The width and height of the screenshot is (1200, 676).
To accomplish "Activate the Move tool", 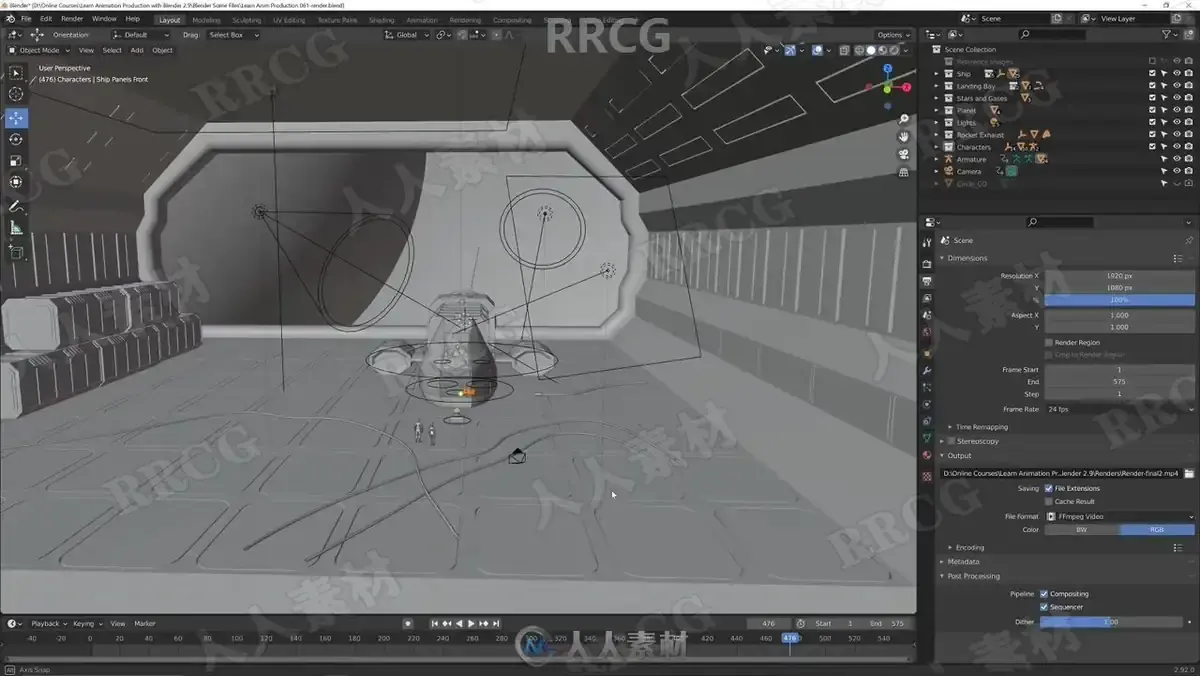I will click(x=16, y=118).
